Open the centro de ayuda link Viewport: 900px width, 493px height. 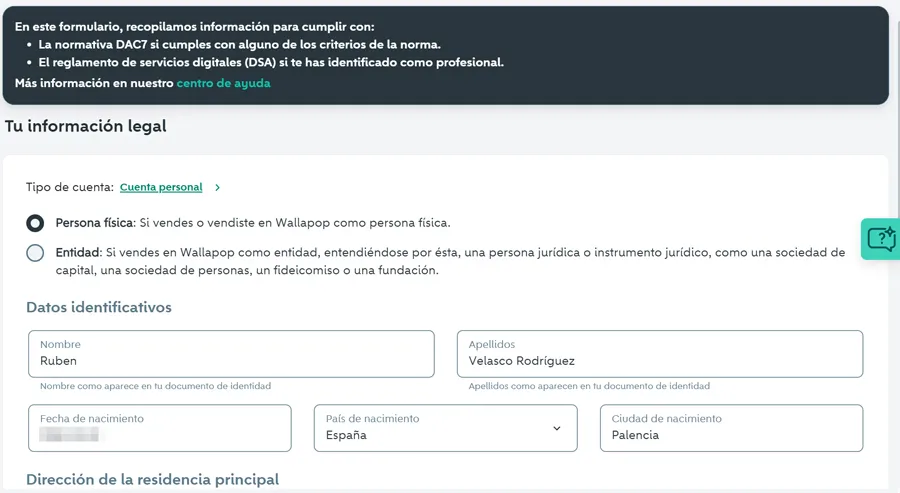coord(223,83)
